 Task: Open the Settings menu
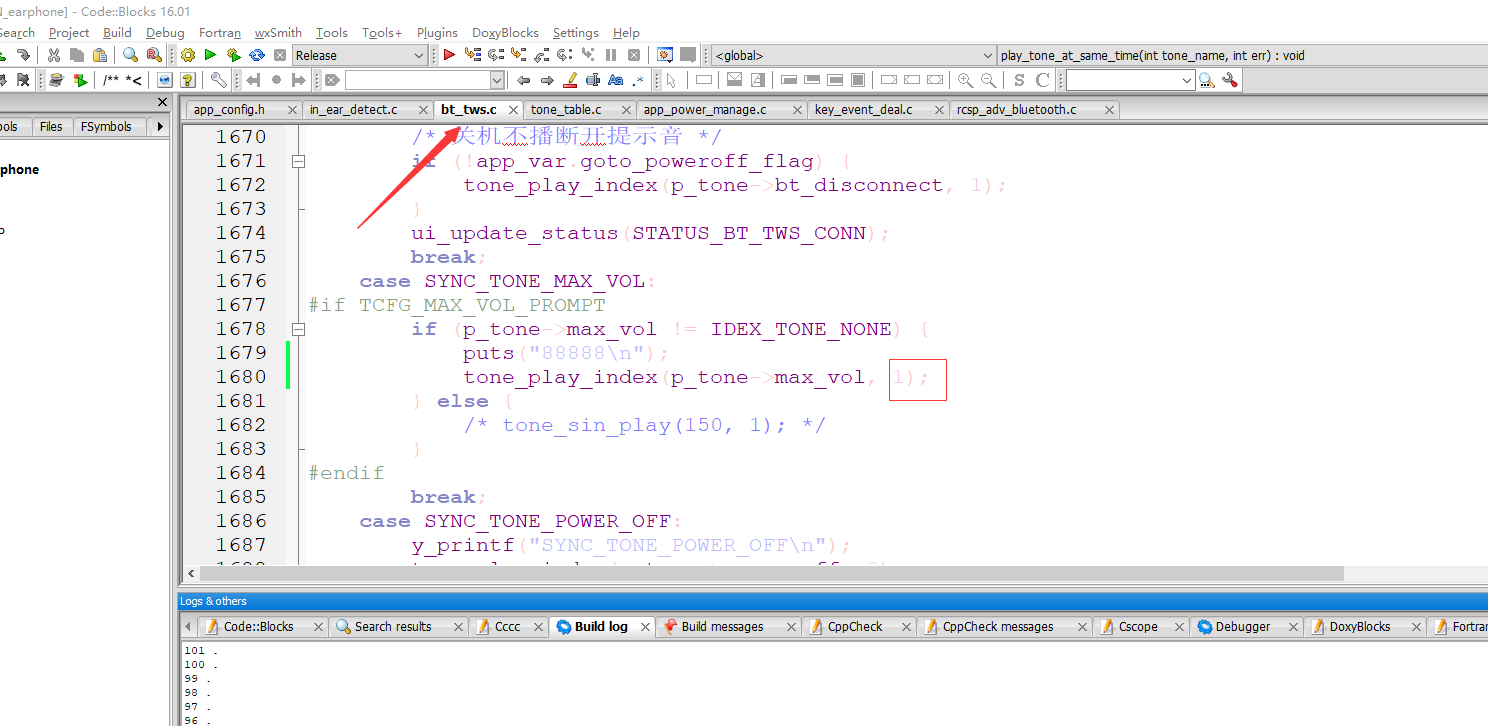(x=575, y=32)
